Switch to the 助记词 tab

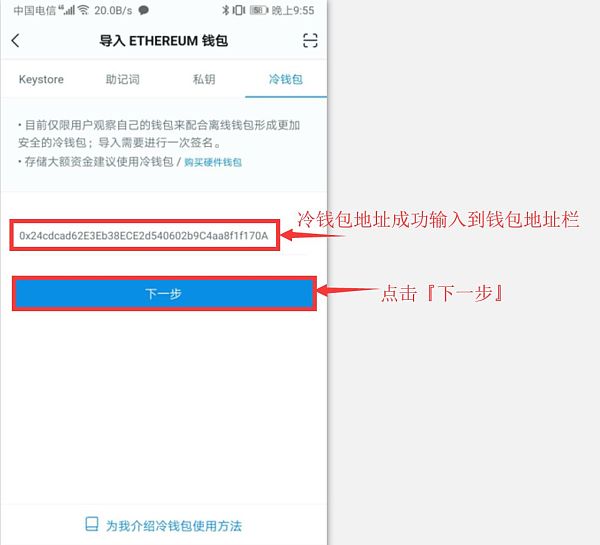click(122, 79)
